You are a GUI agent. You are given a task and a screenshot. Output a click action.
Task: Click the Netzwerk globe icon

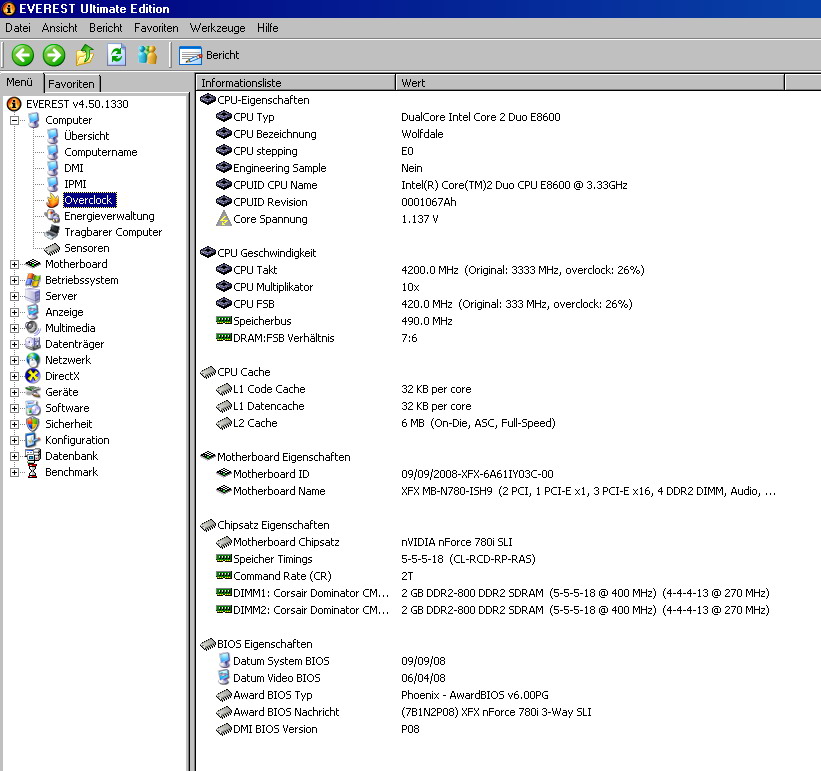[32, 360]
